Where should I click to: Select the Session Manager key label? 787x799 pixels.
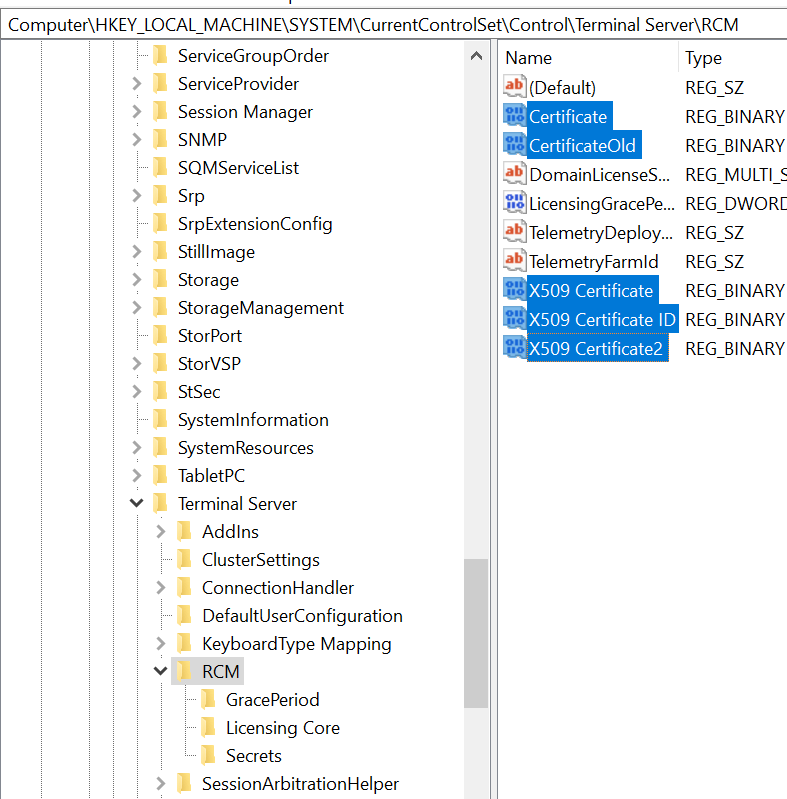pos(245,112)
